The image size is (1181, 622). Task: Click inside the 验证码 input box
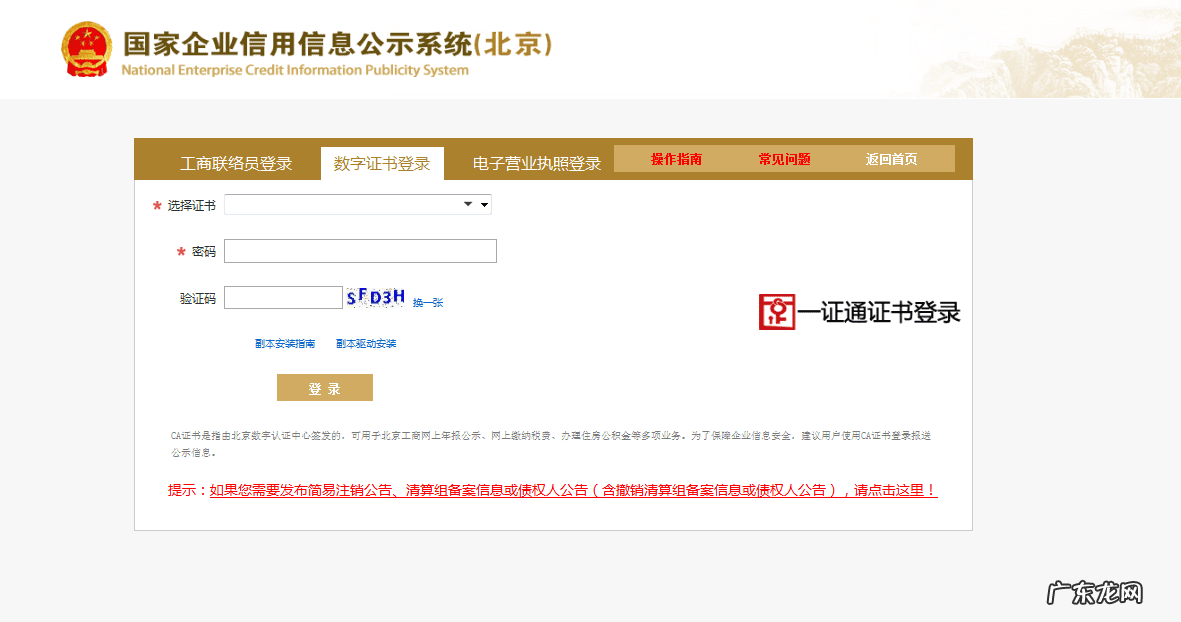283,297
